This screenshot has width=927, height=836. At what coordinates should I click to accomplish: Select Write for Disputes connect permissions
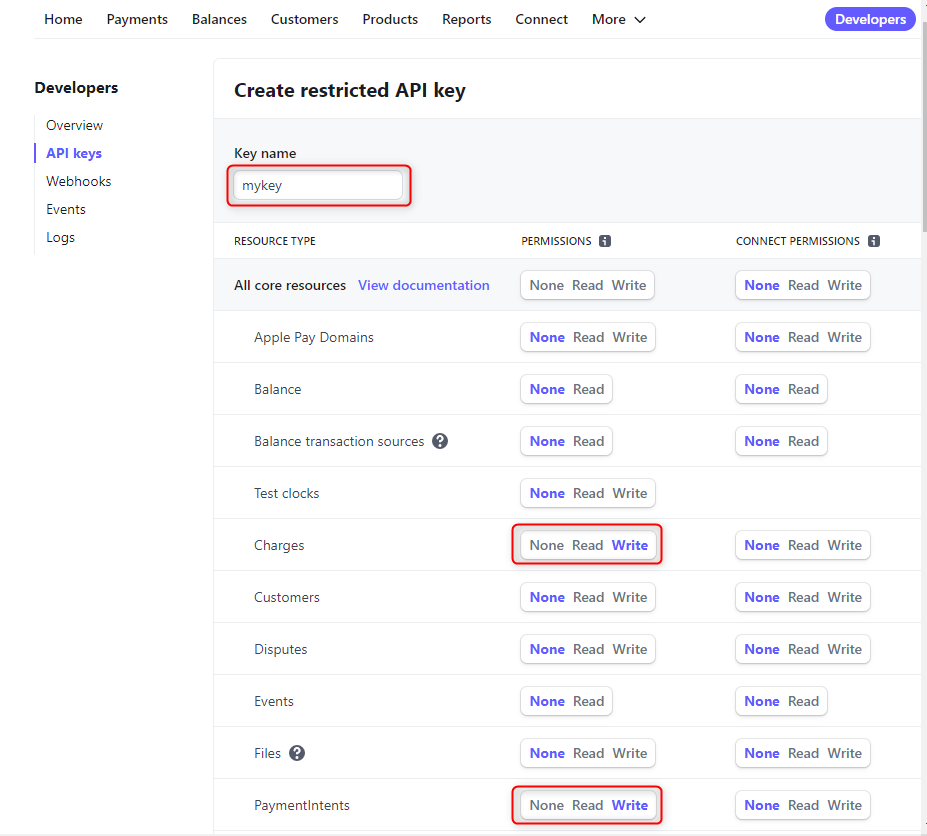point(844,649)
